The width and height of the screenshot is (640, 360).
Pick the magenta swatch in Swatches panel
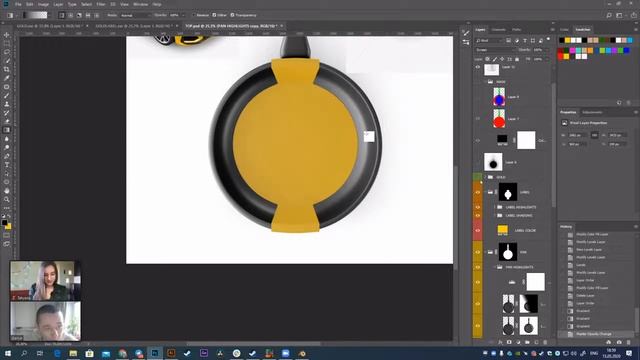573,51
